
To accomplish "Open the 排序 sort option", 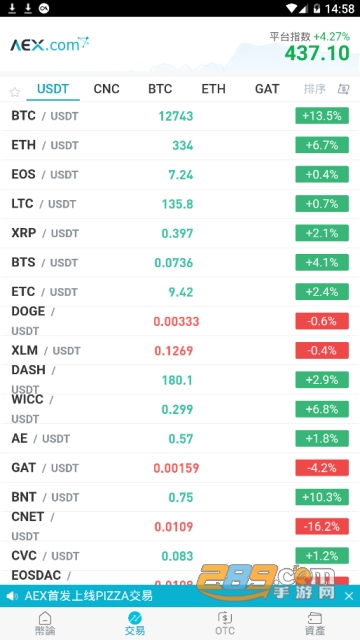I will (x=315, y=89).
